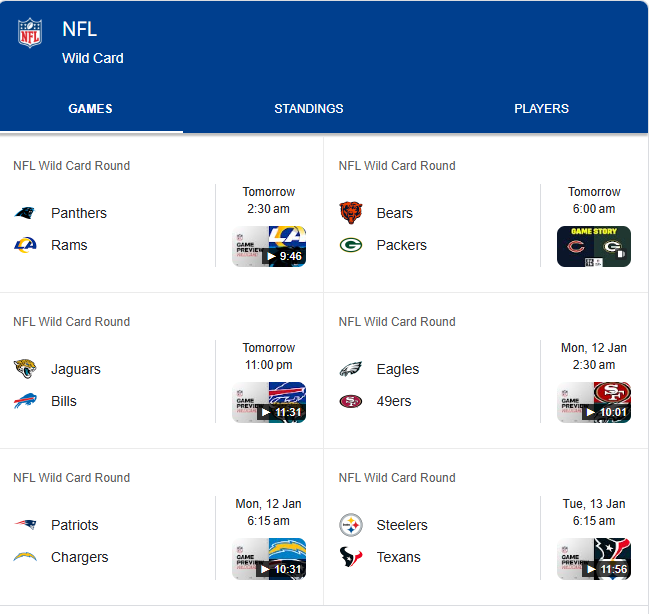The width and height of the screenshot is (652, 614).
Task: Open the Chargers team name link
Action: pyautogui.click(x=79, y=557)
